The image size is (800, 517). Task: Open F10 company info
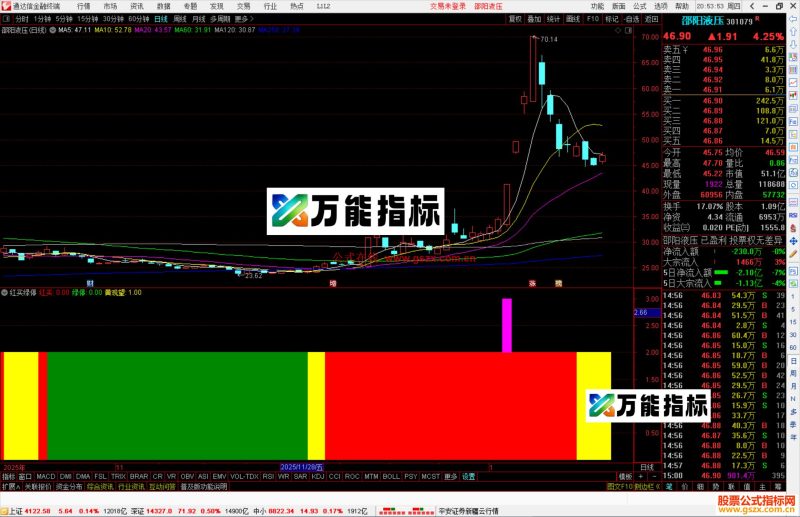(x=592, y=19)
